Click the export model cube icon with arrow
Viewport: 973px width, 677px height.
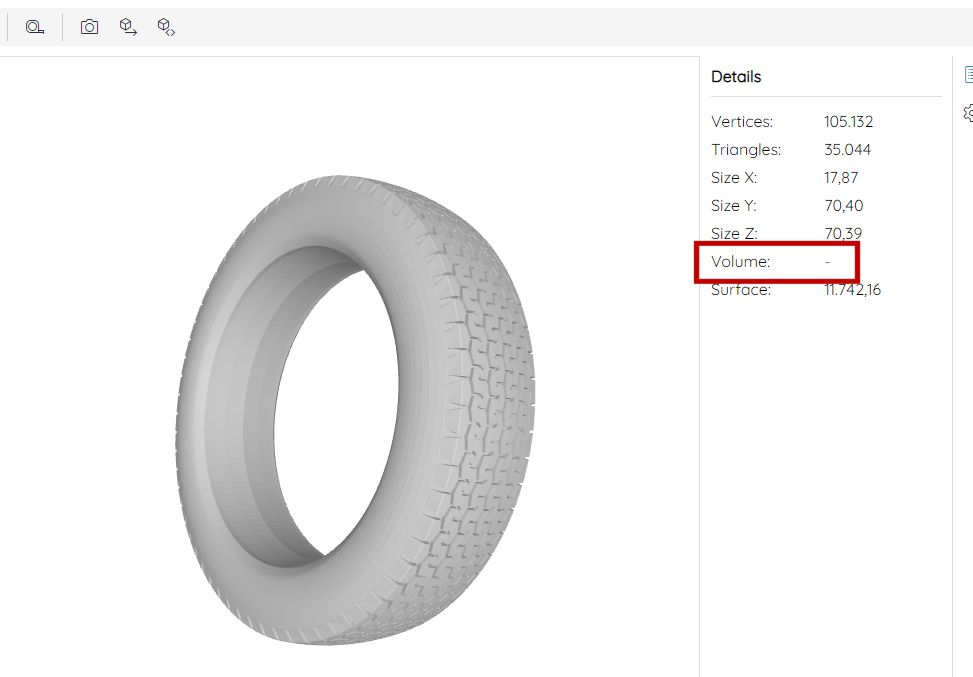tap(127, 27)
